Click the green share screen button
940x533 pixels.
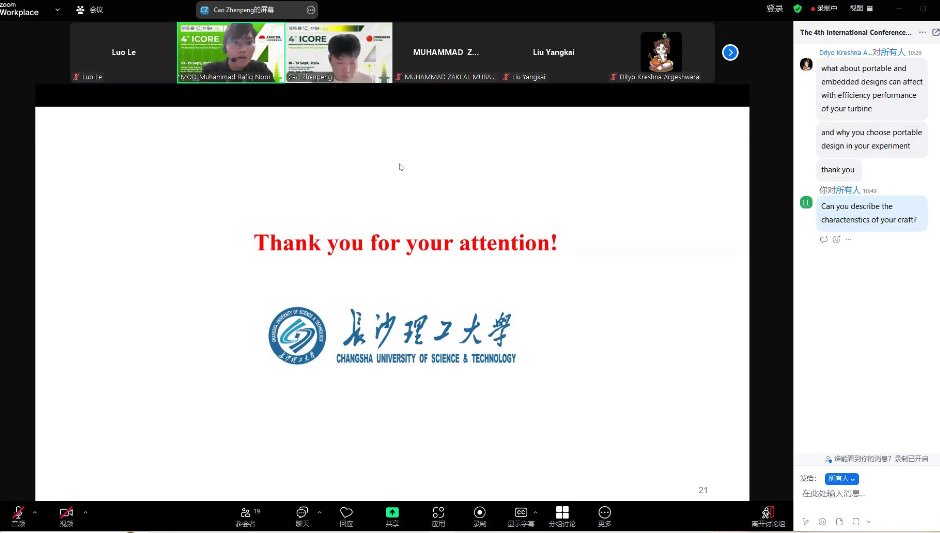coord(392,513)
